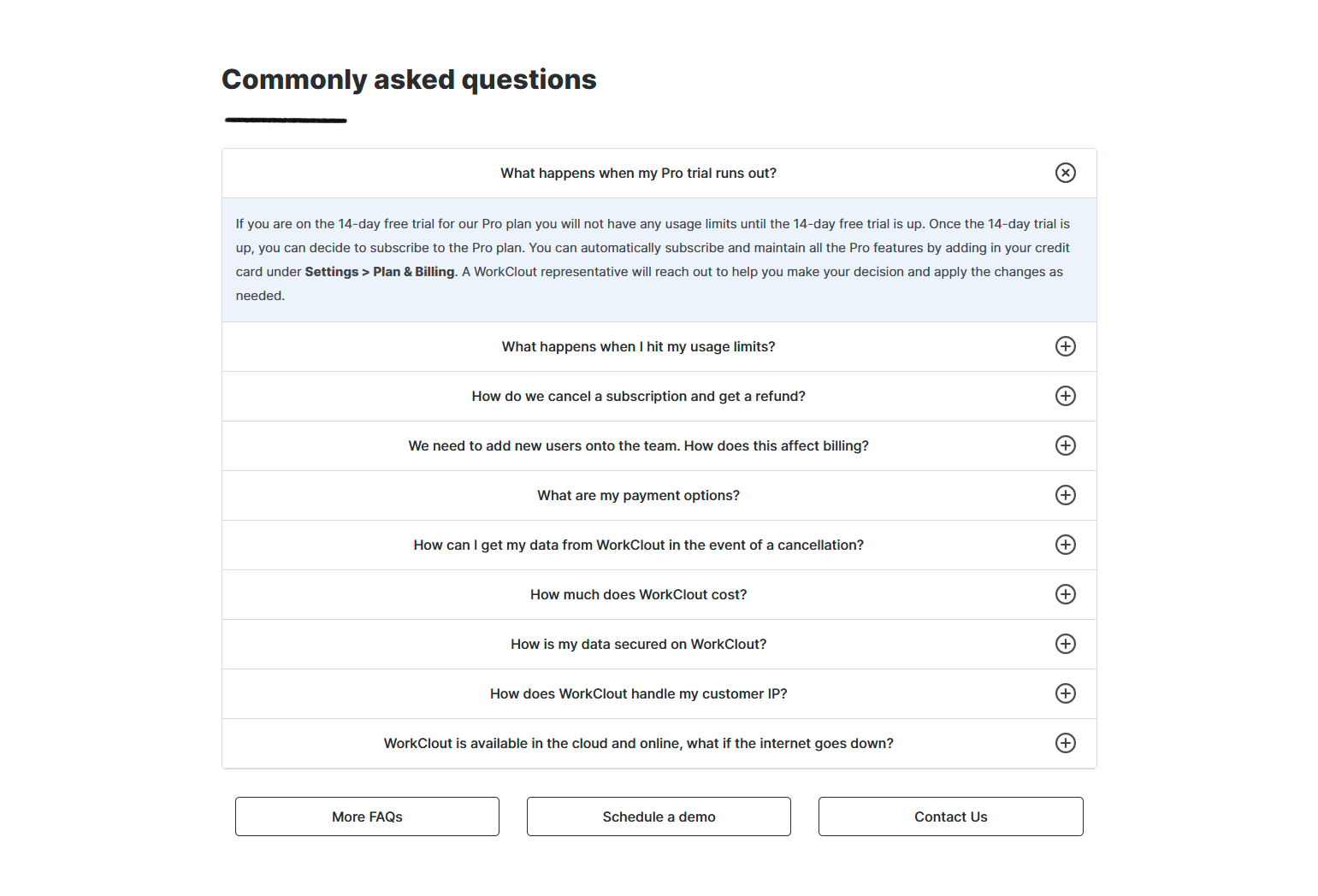Click the plus icon for WorkClout cost question
The image size is (1318, 896).
coord(1065,594)
